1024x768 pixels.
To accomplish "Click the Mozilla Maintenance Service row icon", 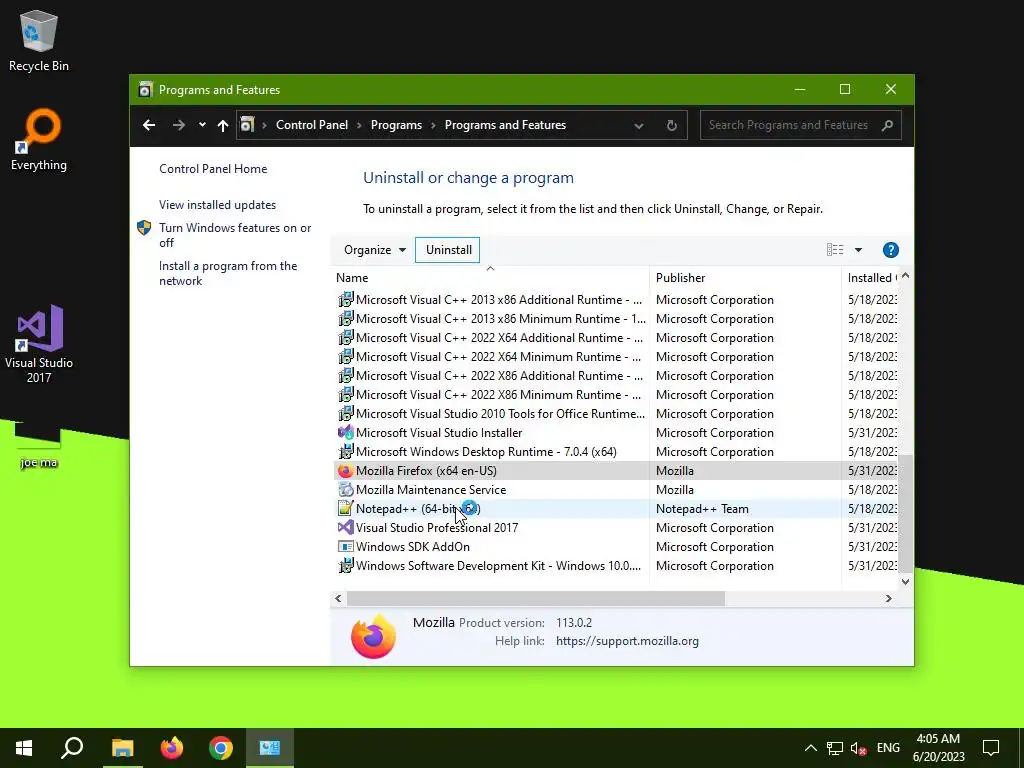I will [x=345, y=489].
